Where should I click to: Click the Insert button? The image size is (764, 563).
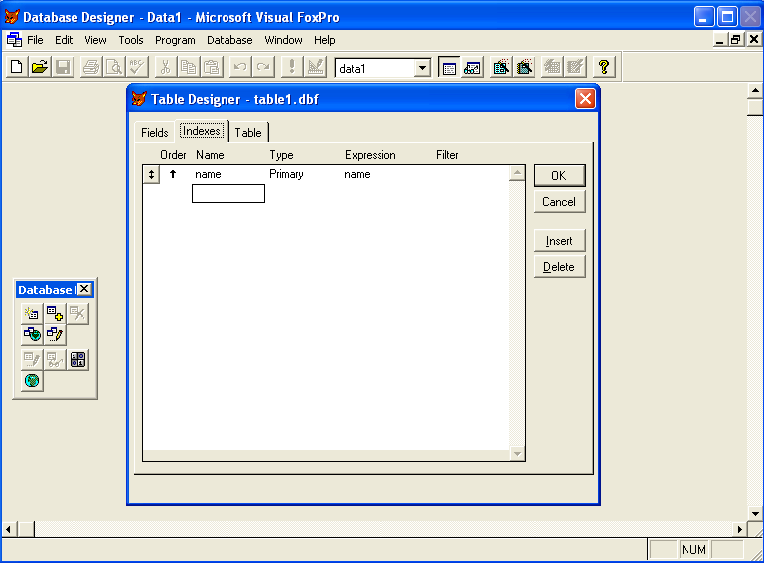coord(559,241)
